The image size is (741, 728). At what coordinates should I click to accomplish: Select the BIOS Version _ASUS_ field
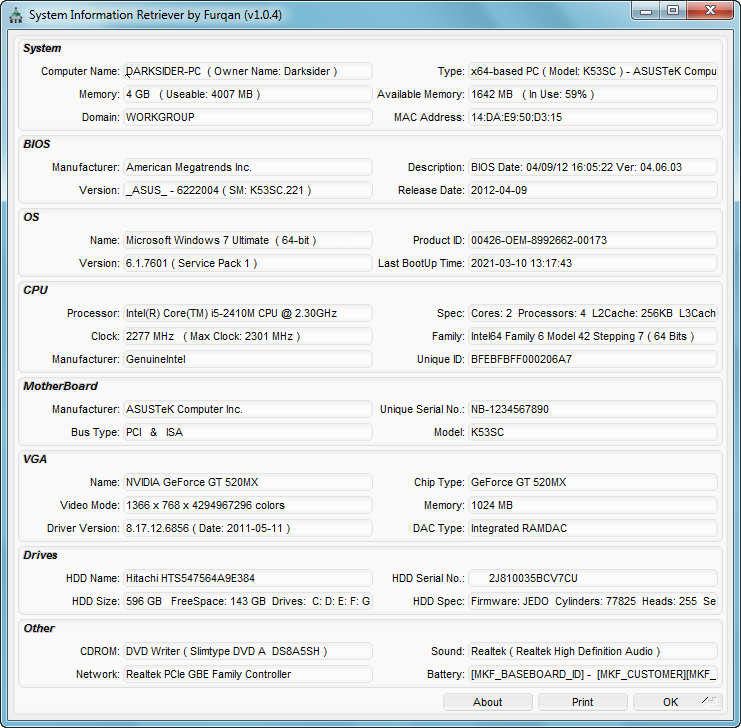pos(248,190)
